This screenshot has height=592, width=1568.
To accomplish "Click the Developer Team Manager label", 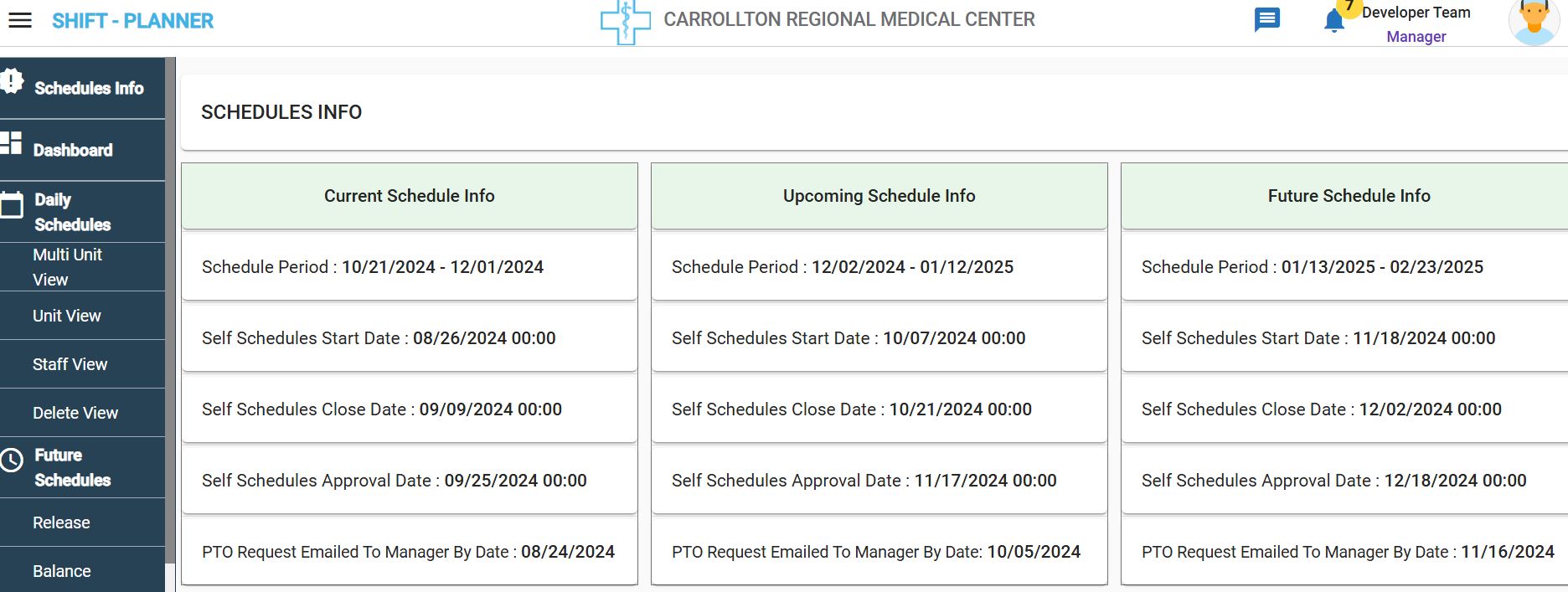I will coord(1416,24).
